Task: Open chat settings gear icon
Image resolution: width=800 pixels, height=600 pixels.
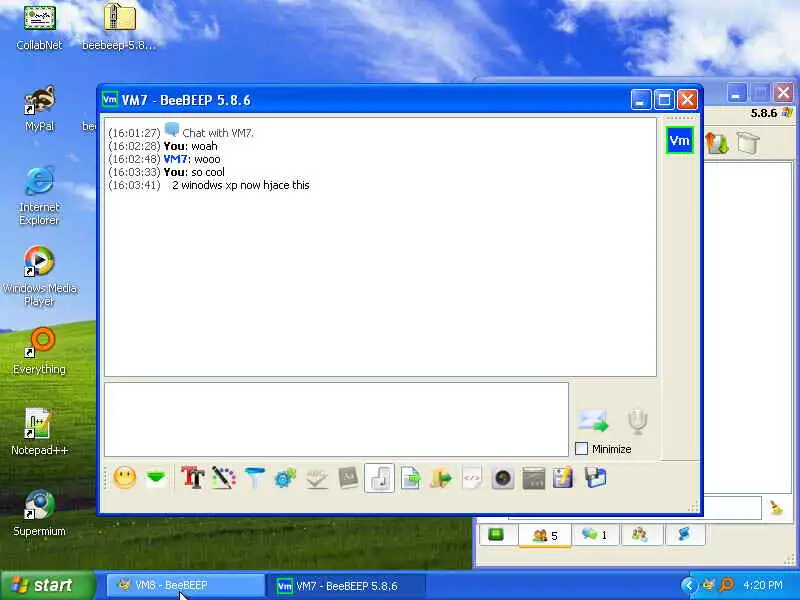Action: pyautogui.click(x=285, y=478)
